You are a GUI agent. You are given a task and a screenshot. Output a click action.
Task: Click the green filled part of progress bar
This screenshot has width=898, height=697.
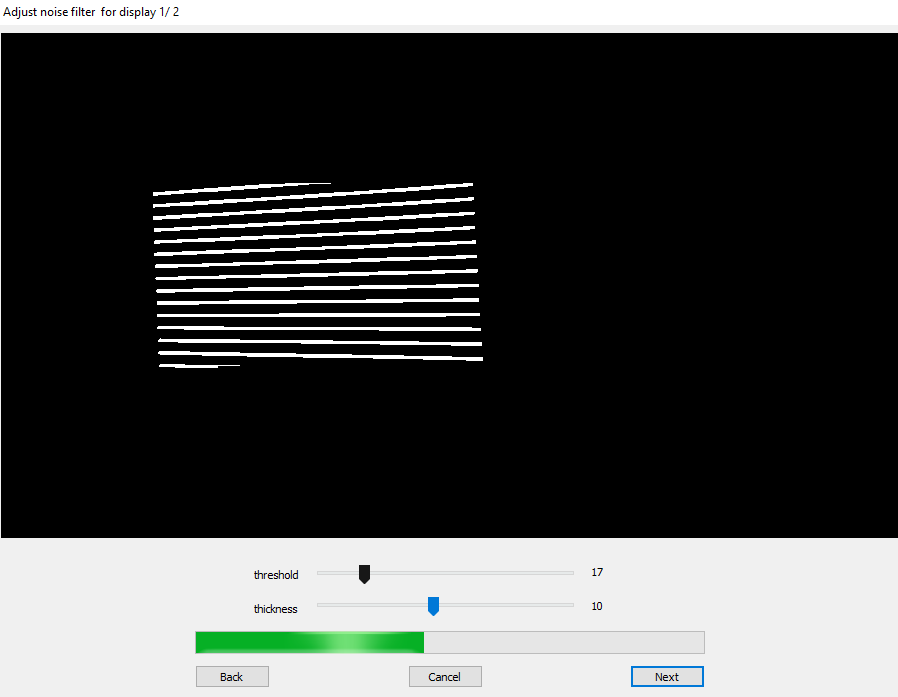click(x=309, y=642)
